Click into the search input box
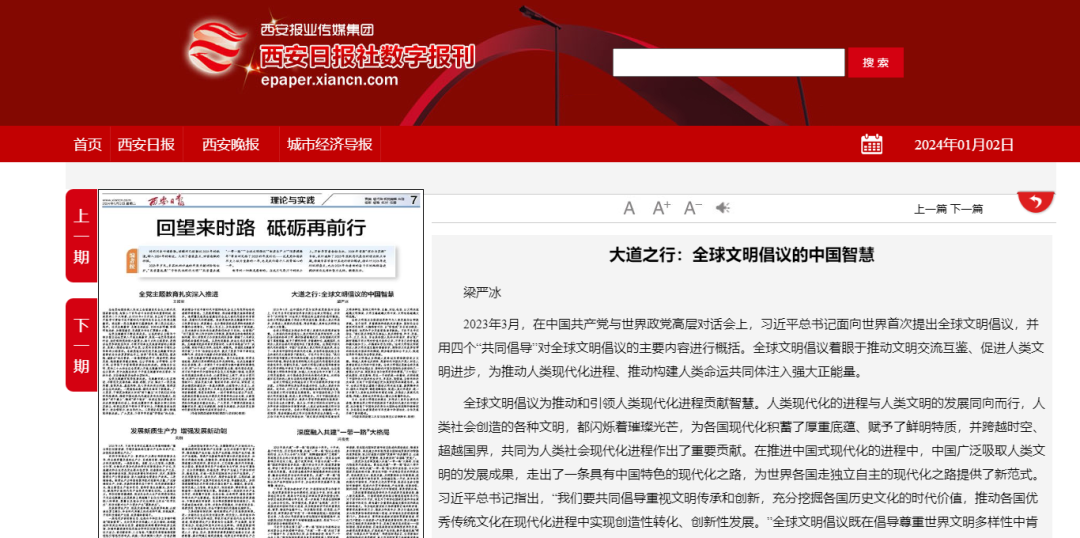Screen dimensions: 1080x538 click(x=728, y=62)
